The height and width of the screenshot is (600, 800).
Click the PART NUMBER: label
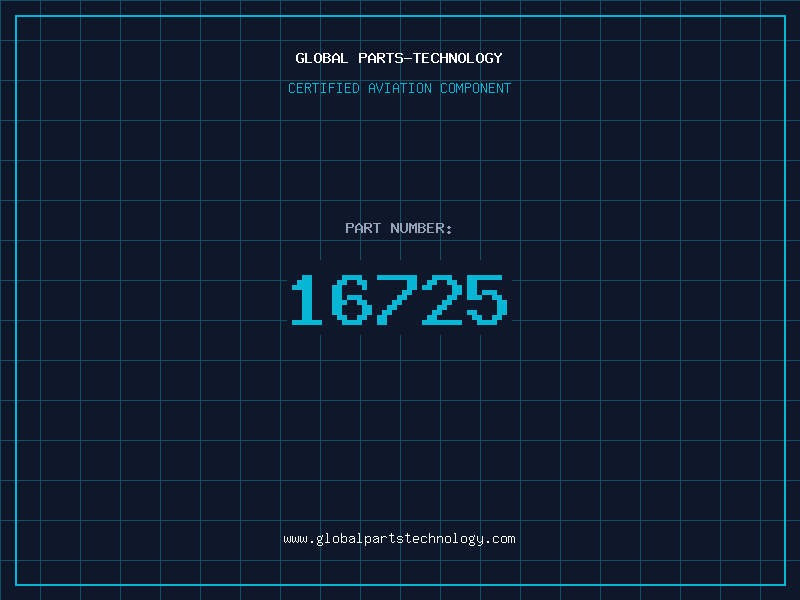(x=398, y=228)
